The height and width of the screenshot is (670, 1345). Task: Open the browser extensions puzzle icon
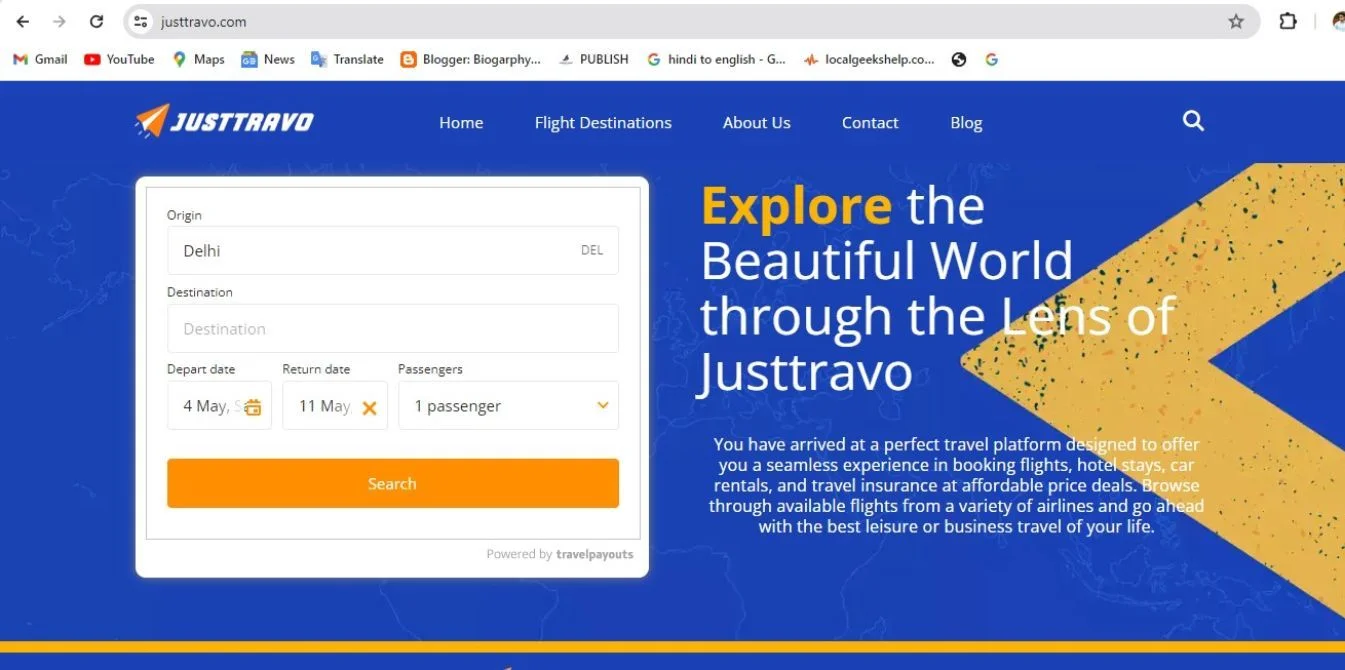(x=1288, y=21)
